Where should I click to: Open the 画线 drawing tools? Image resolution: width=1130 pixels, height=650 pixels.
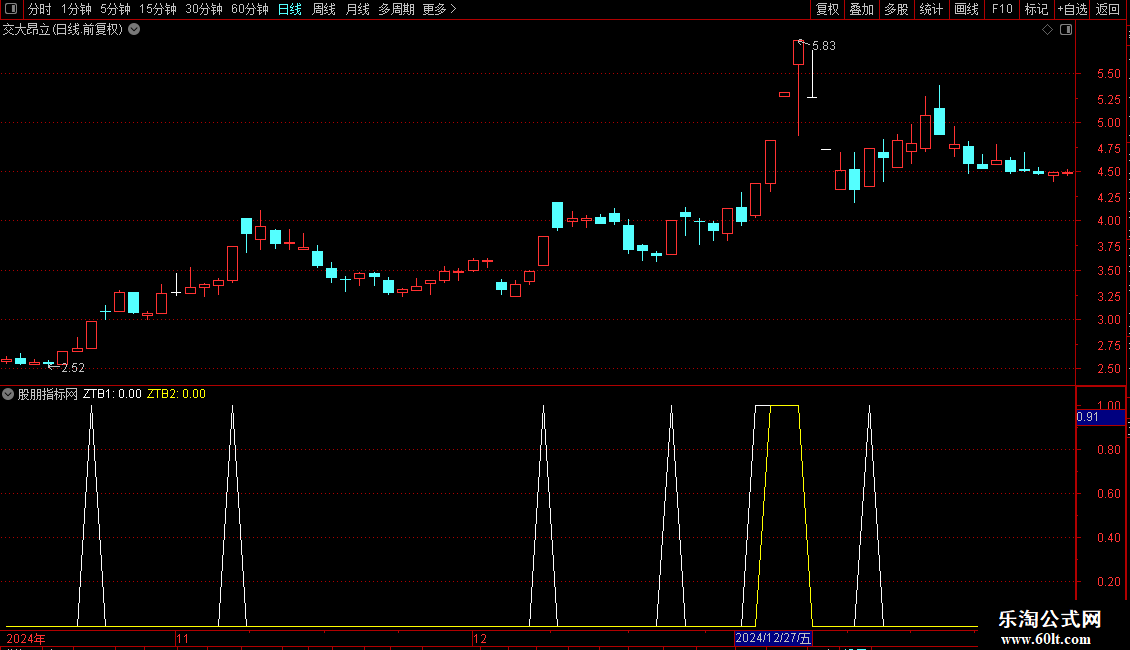(966, 9)
